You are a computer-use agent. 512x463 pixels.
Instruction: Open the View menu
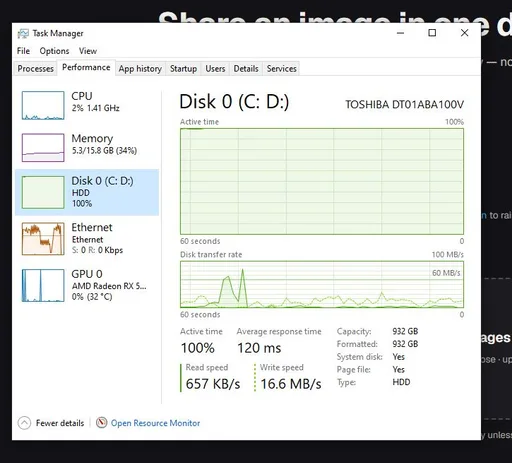(88, 51)
